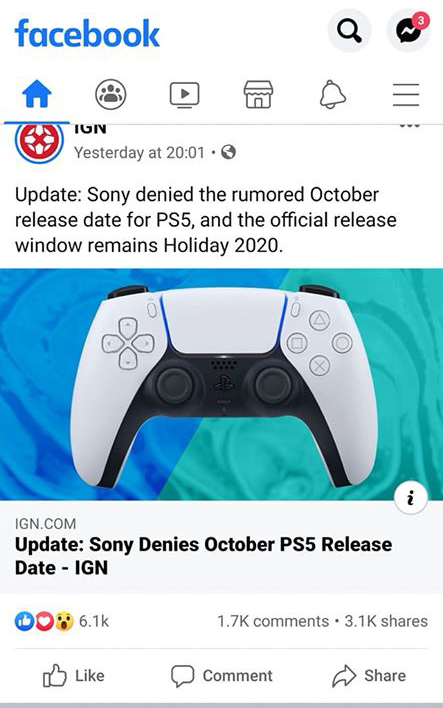Open the Facebook search icon
Screen dimensions: 443x708
click(349, 31)
